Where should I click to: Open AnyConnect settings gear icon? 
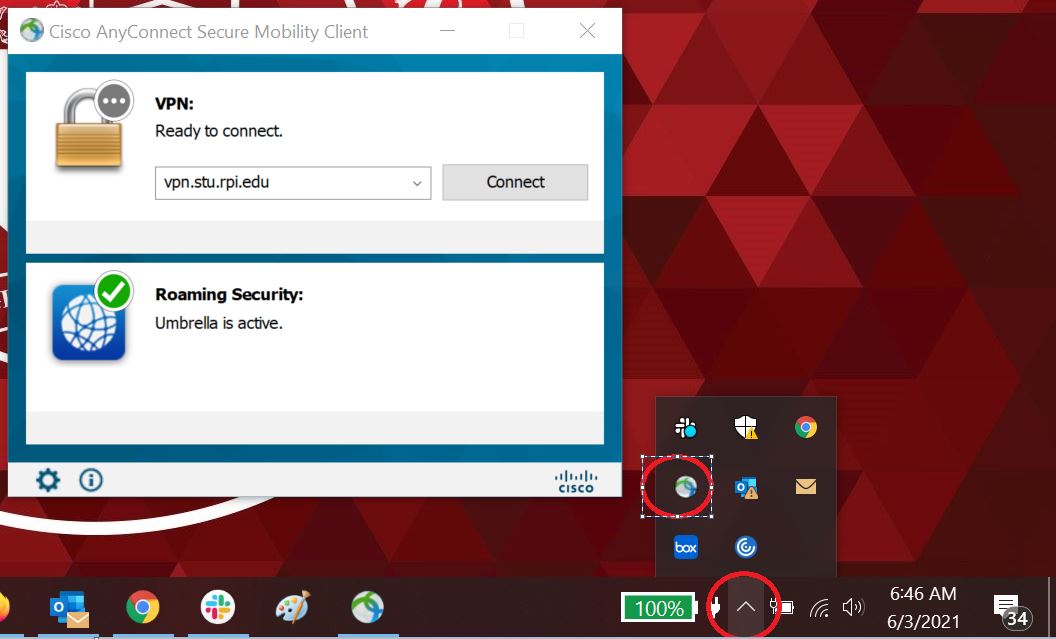point(48,480)
